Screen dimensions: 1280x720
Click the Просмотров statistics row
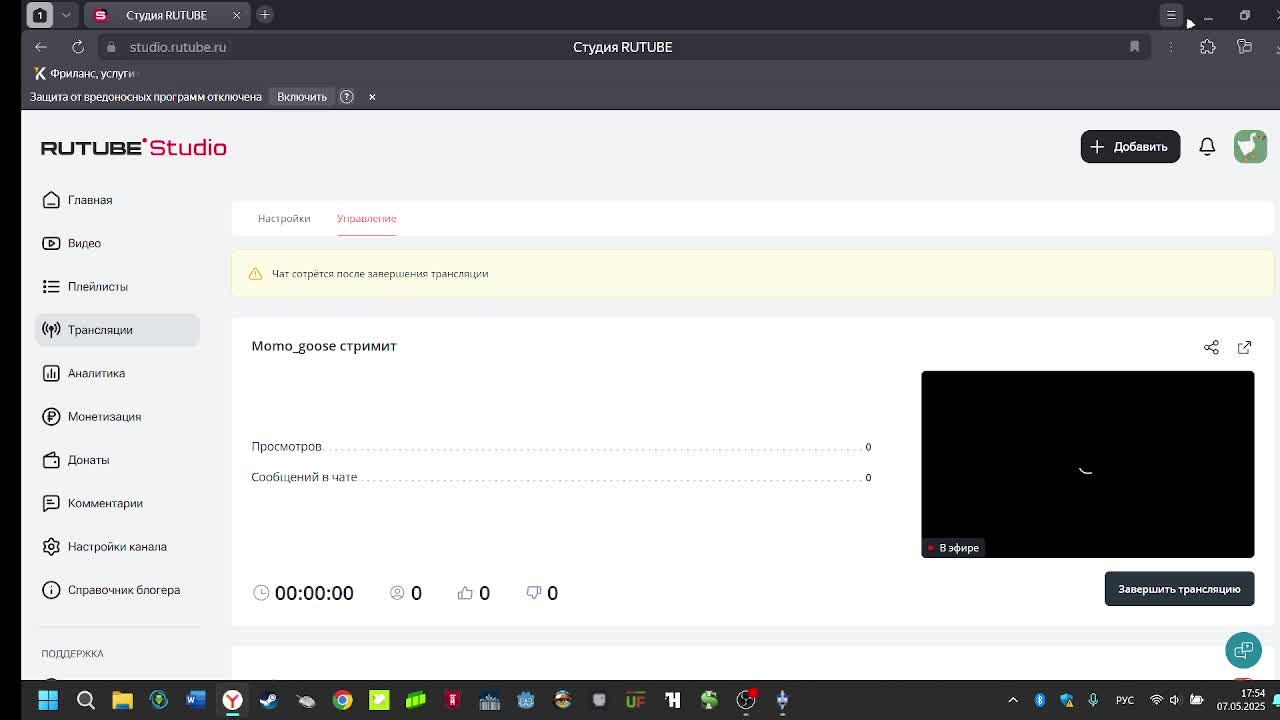tap(561, 447)
